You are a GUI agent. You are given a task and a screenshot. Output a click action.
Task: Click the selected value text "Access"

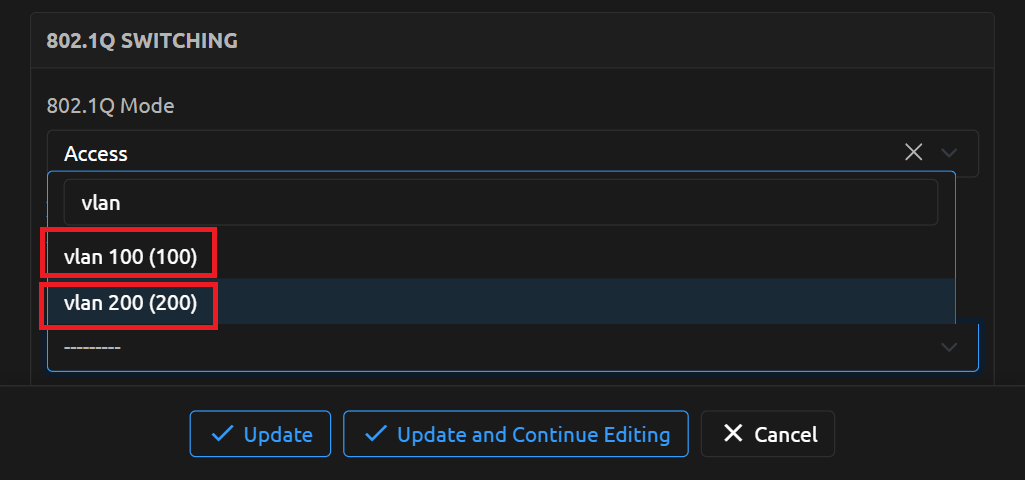coord(96,154)
